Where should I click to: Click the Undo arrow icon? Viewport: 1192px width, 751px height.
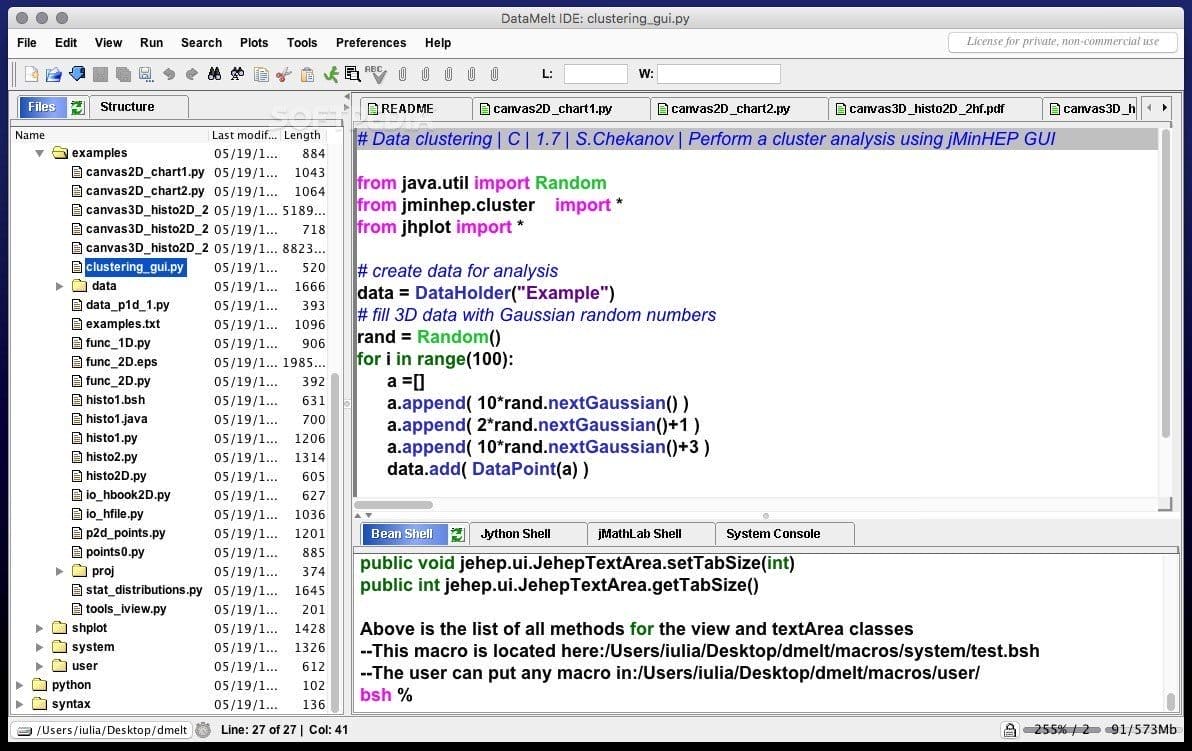point(168,74)
